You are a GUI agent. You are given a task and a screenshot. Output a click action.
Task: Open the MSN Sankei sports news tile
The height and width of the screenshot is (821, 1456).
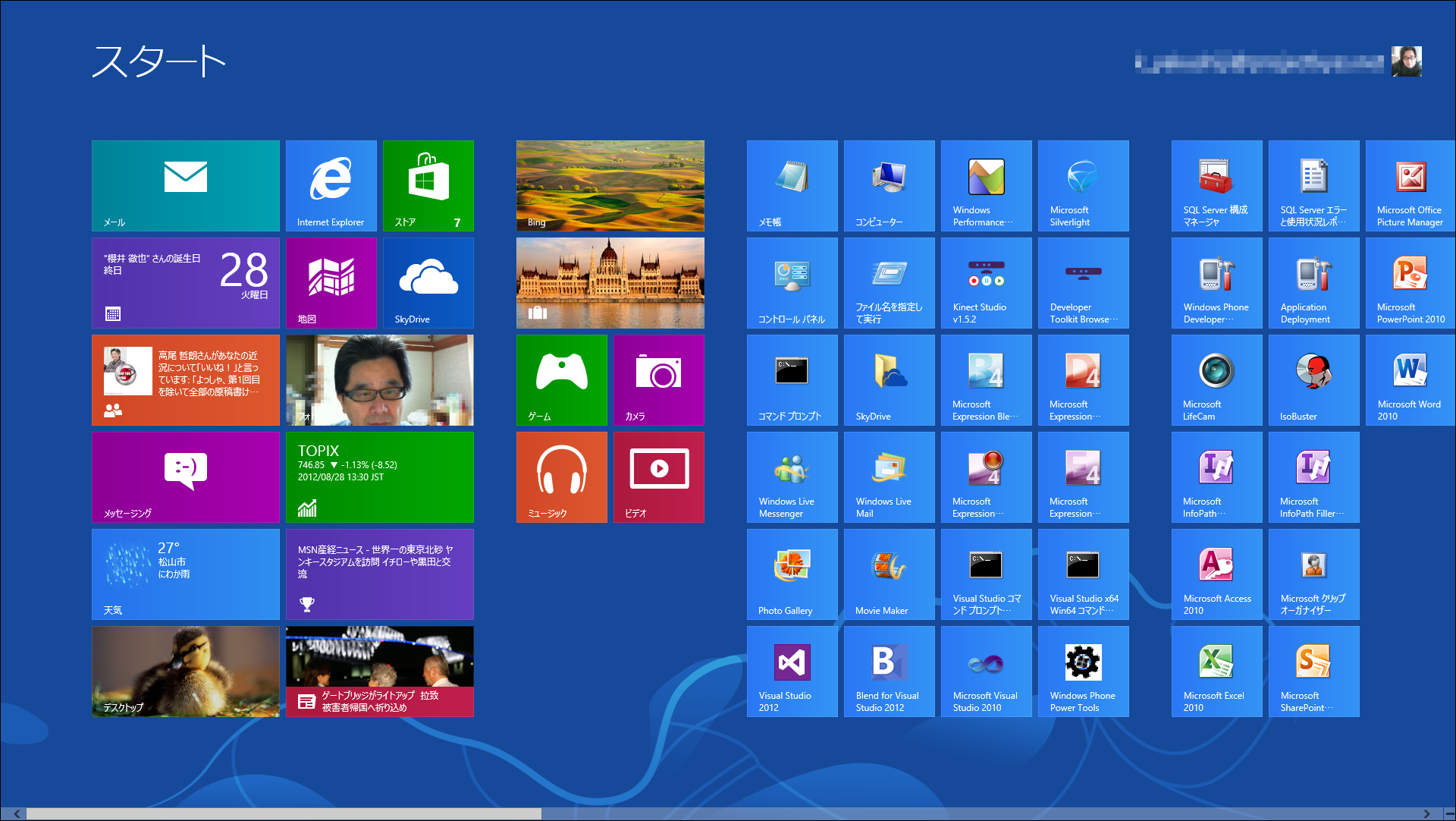tap(380, 574)
